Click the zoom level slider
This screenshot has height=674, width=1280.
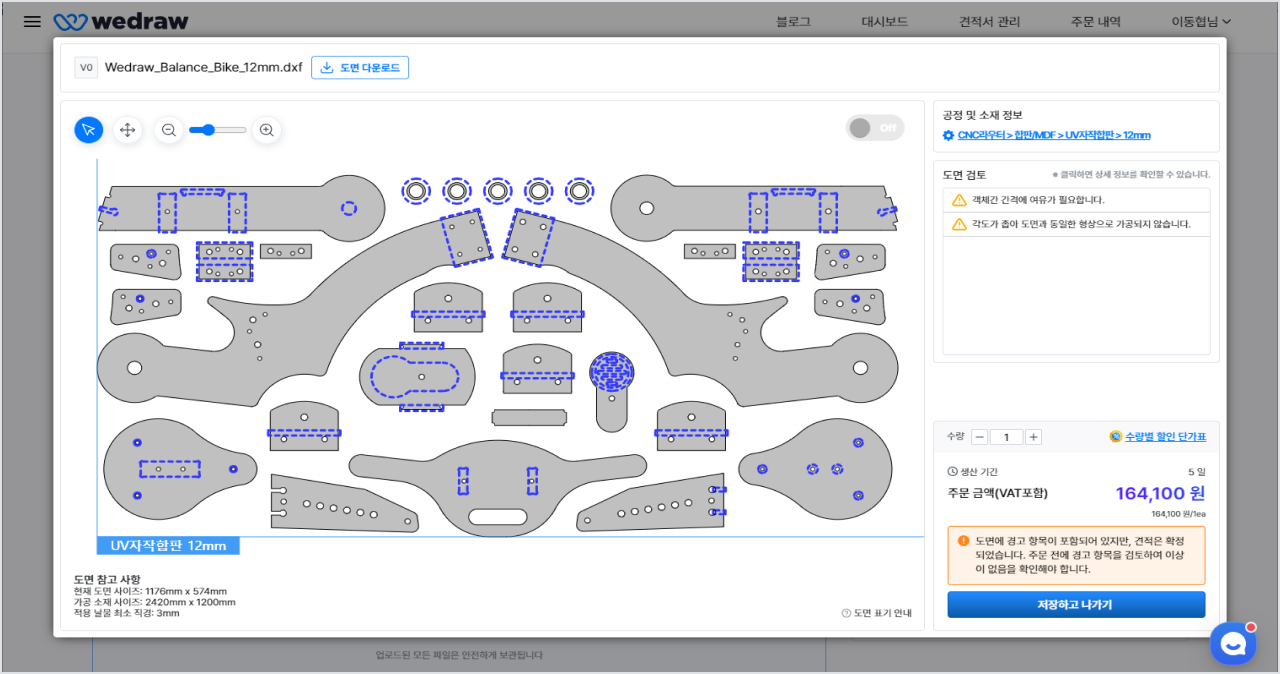click(218, 130)
